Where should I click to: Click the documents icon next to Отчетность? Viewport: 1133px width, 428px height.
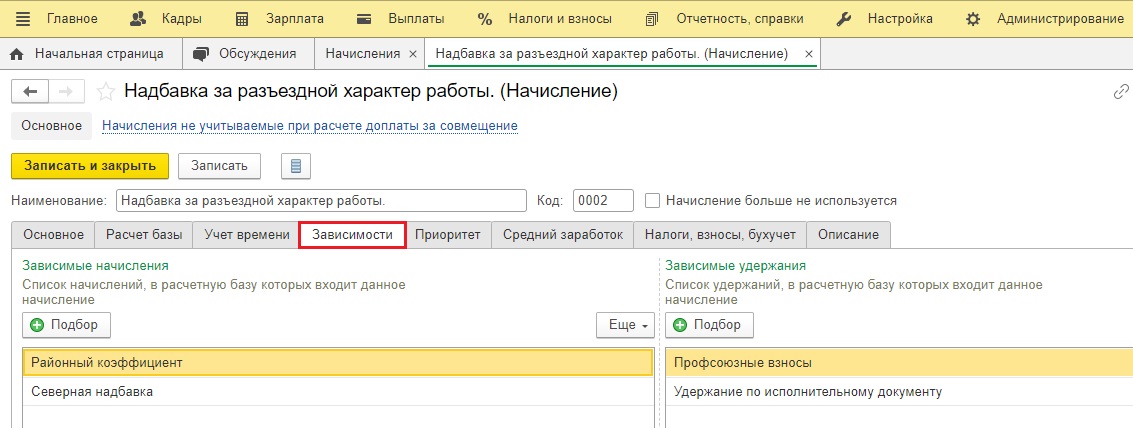652,19
